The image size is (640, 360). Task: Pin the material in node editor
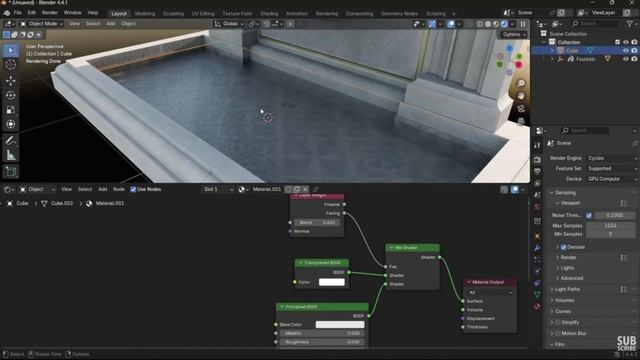tap(316, 189)
